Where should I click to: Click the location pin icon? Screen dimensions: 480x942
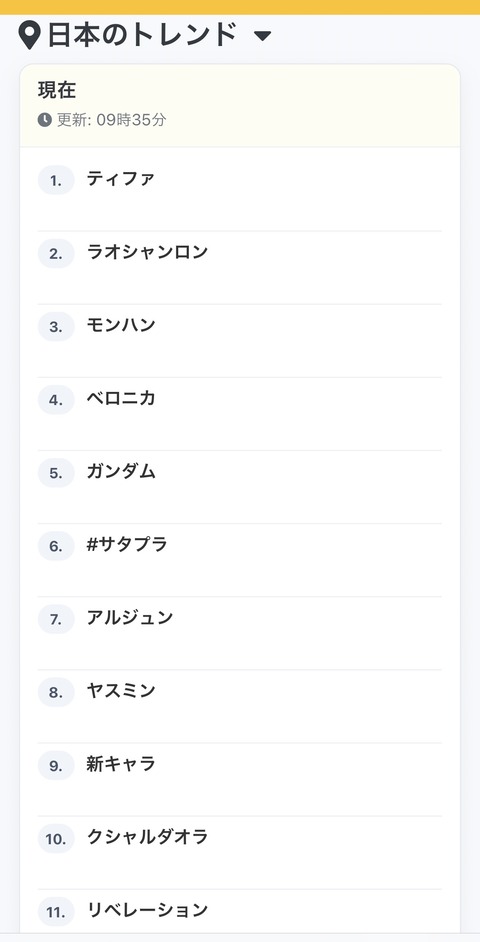click(29, 35)
